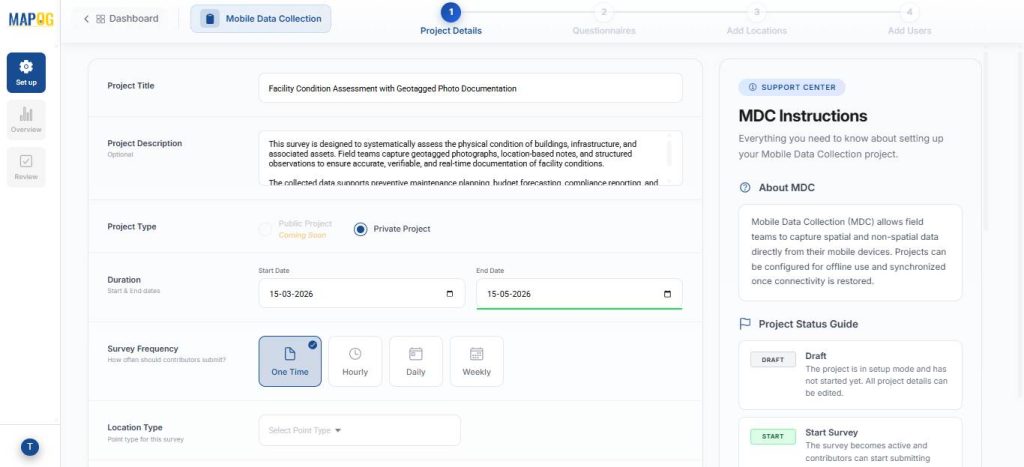
Task: Click the MDC Instructions heading
Action: tap(803, 116)
